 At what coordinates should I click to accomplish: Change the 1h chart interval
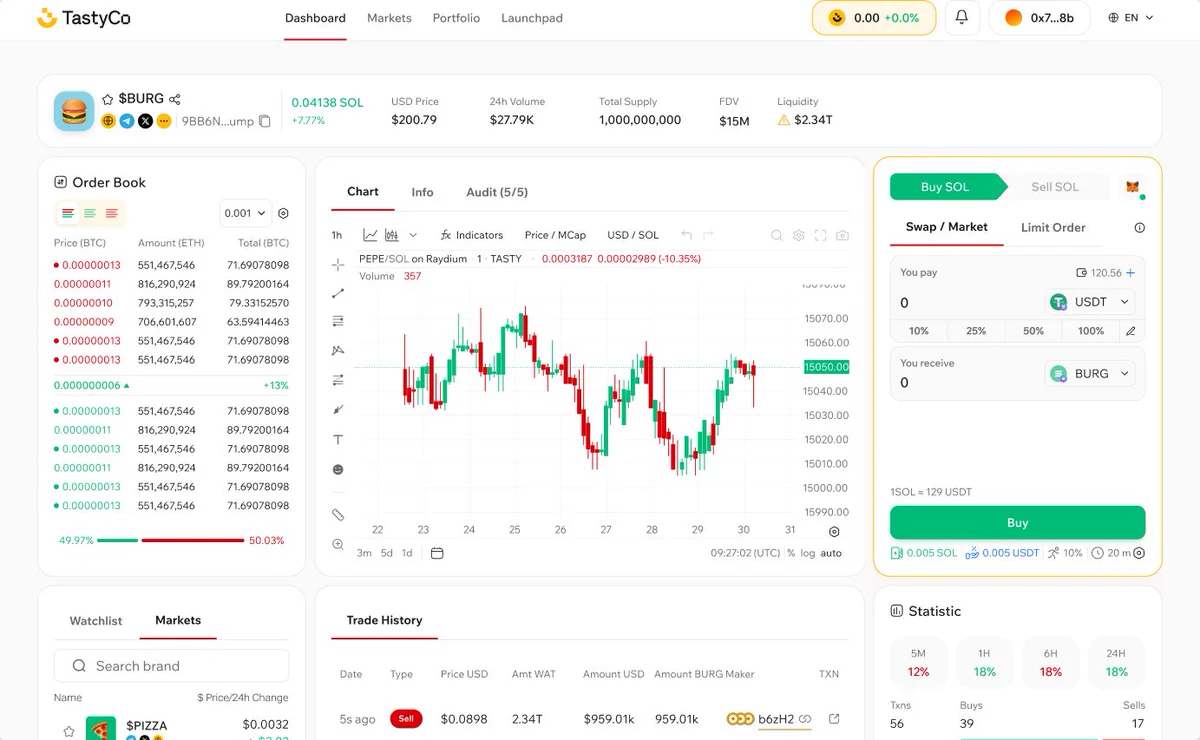tap(337, 235)
